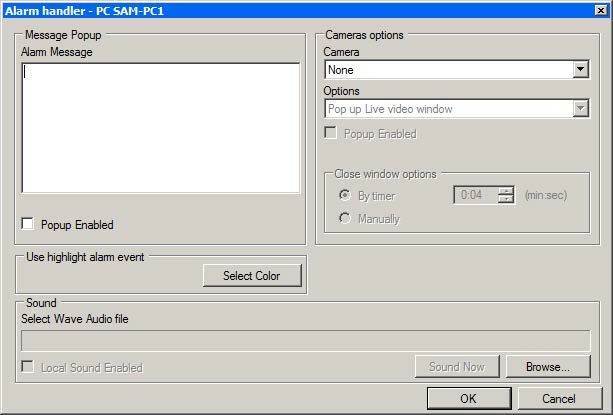
Task: Confirm settings with the OK button
Action: (469, 399)
